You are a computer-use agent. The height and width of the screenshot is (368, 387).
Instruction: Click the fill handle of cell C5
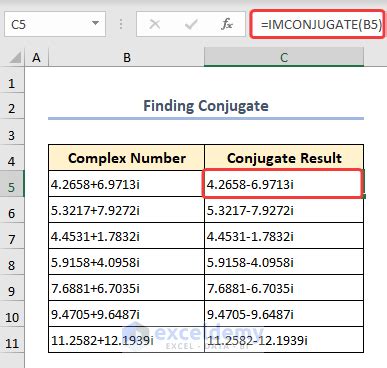pos(364,197)
